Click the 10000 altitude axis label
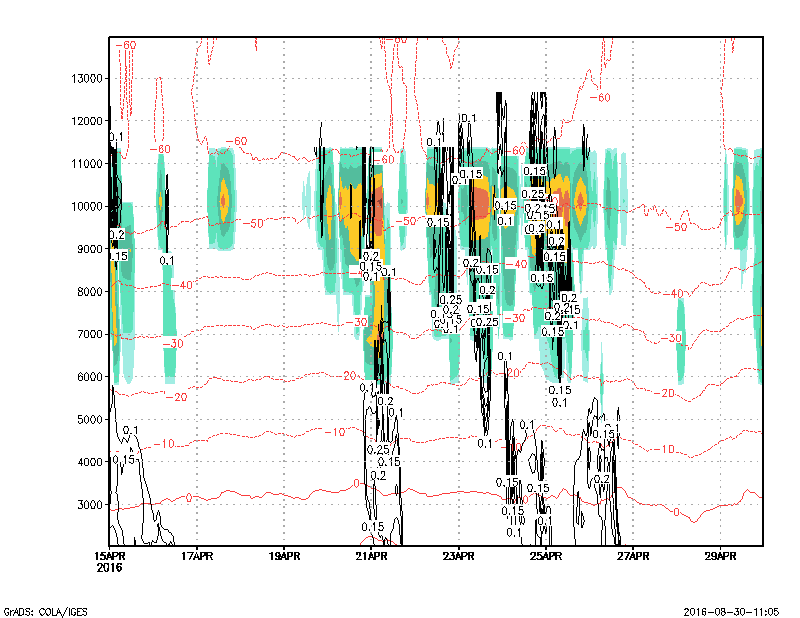Image resolution: width=800 pixels, height=618 pixels. point(87,207)
